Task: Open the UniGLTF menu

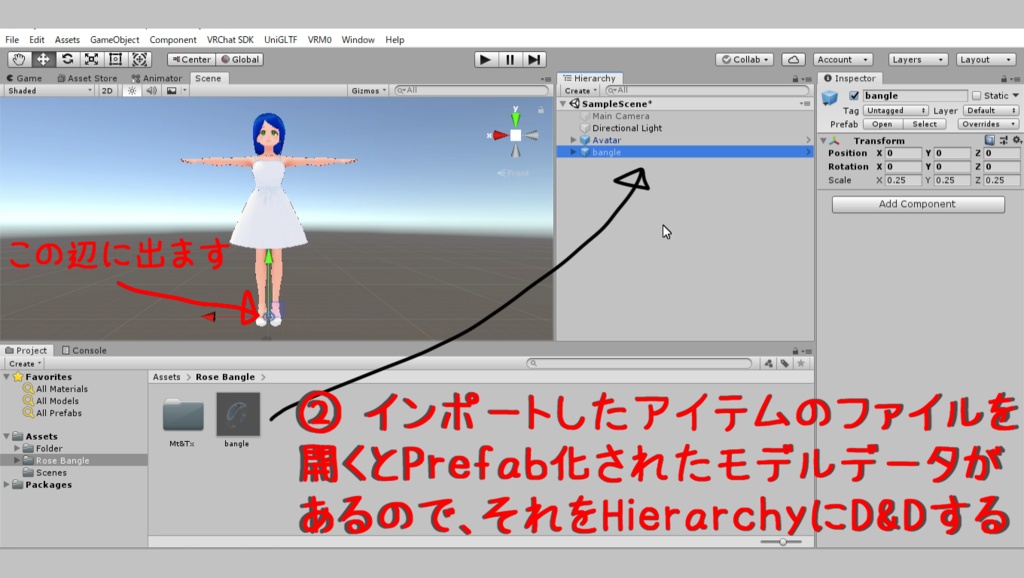Action: click(280, 40)
